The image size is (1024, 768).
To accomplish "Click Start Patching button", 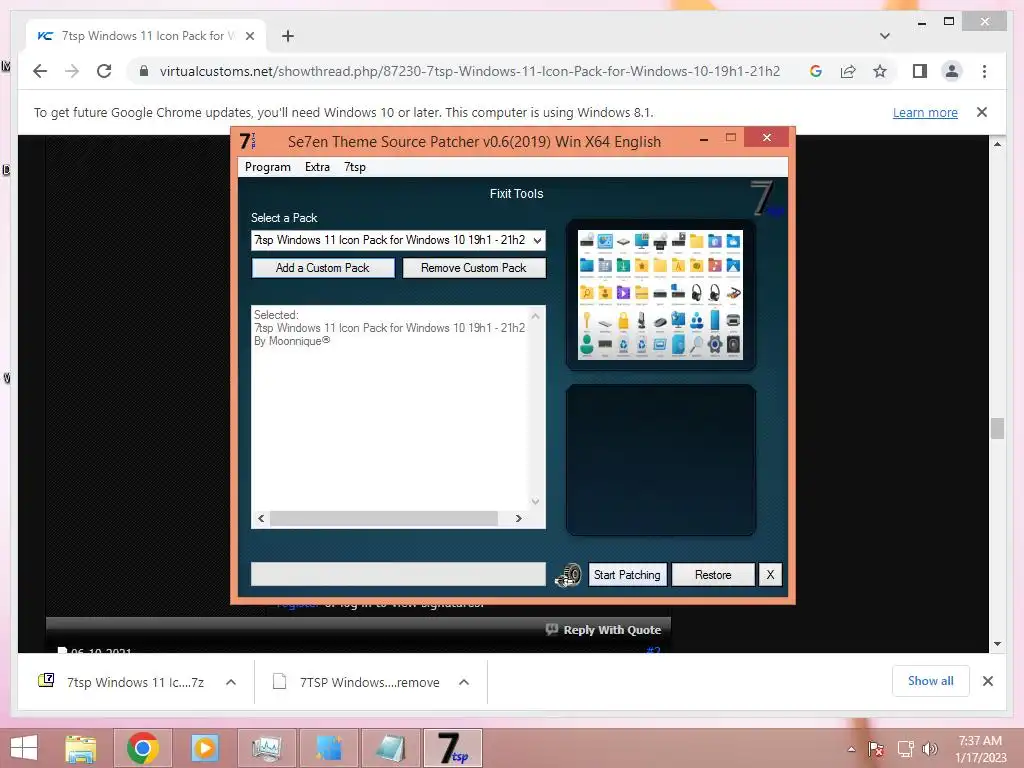I will coord(627,575).
